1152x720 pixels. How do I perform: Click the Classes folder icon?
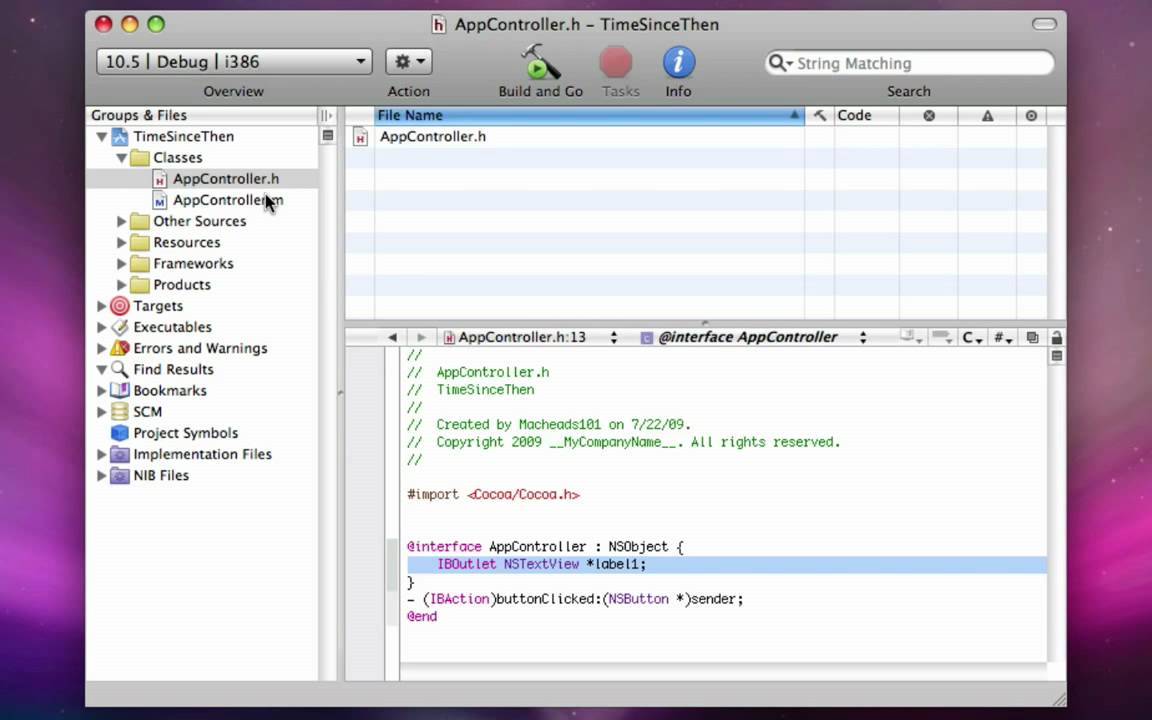(139, 158)
